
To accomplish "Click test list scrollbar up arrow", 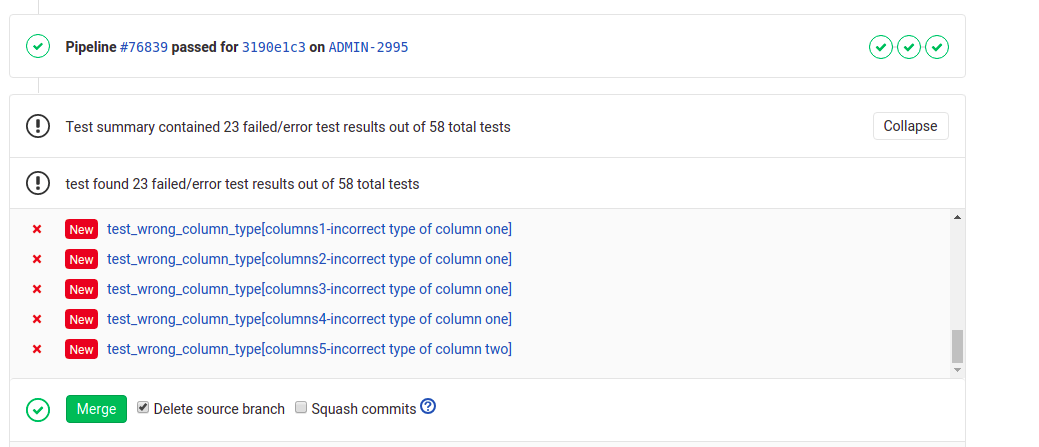I will pyautogui.click(x=957, y=217).
